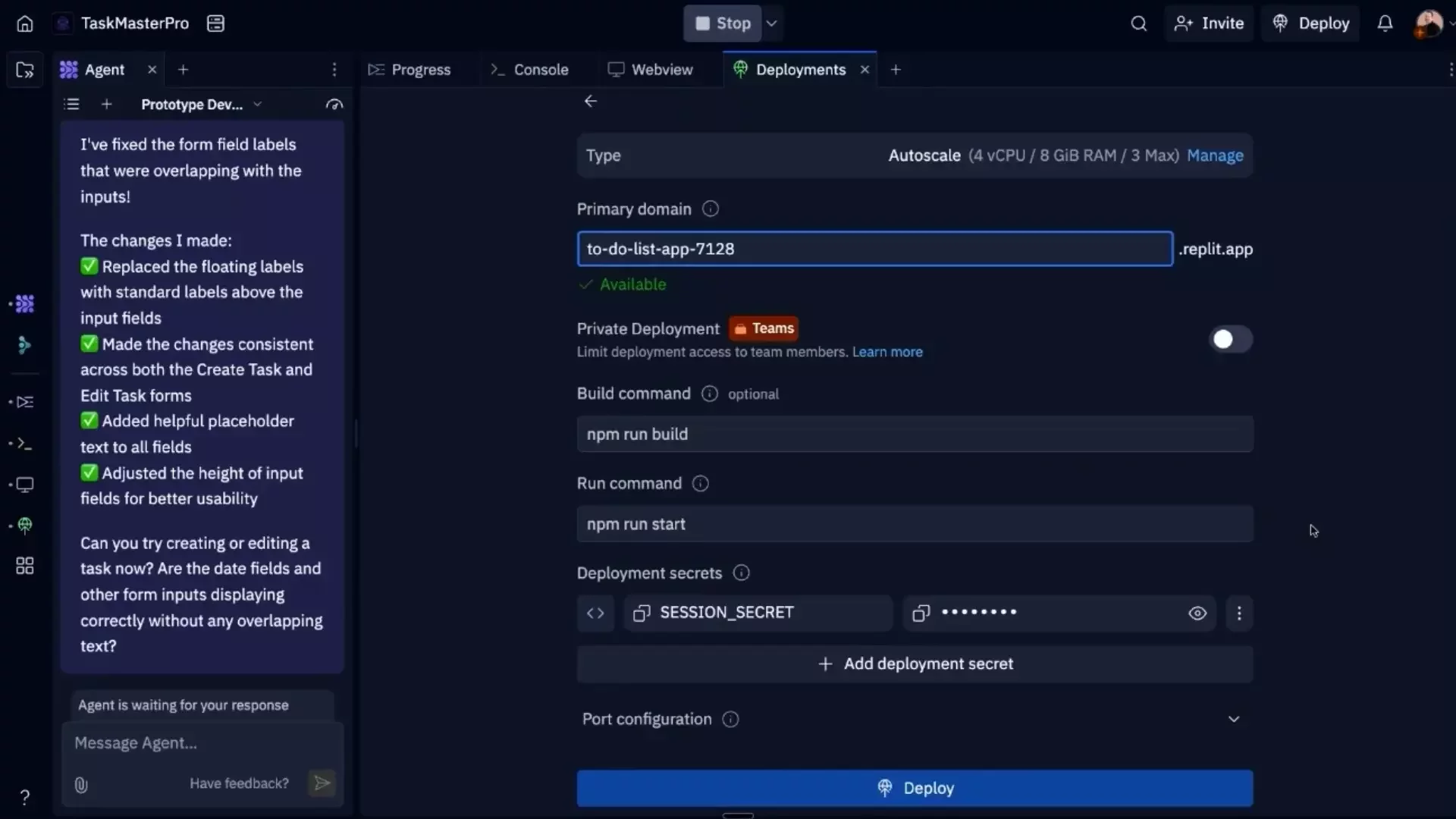Switch to the Progress tab

(x=420, y=69)
